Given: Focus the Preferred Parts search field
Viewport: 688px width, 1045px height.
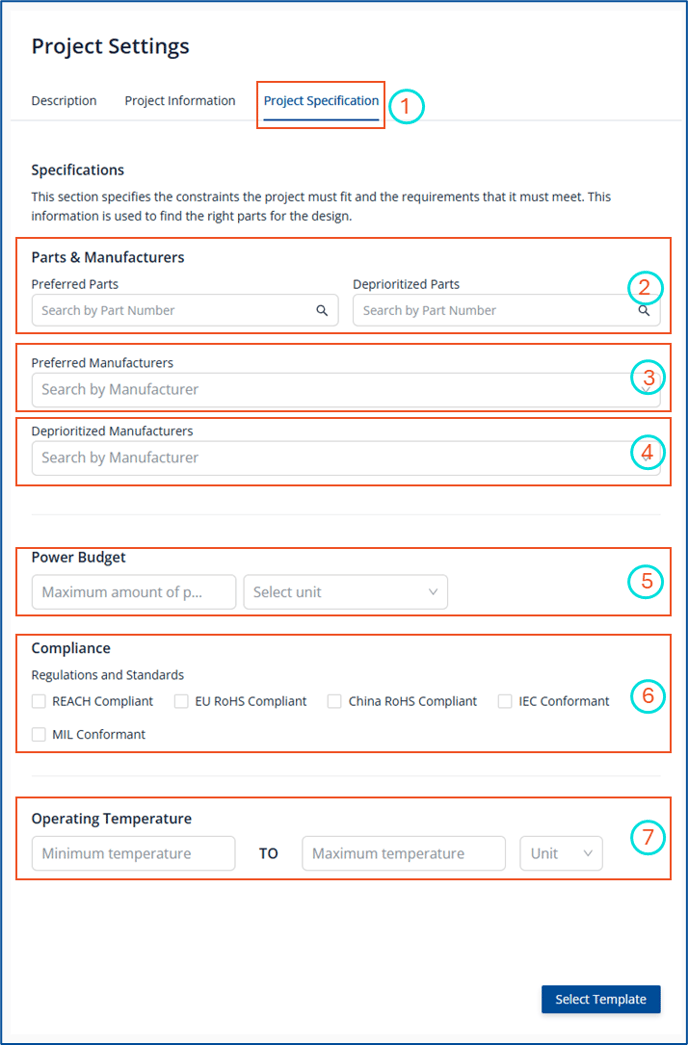Looking at the screenshot, I should (x=185, y=311).
